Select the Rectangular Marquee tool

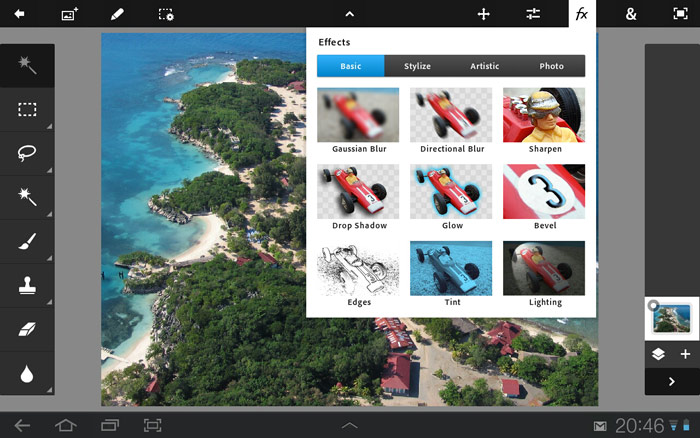point(27,109)
